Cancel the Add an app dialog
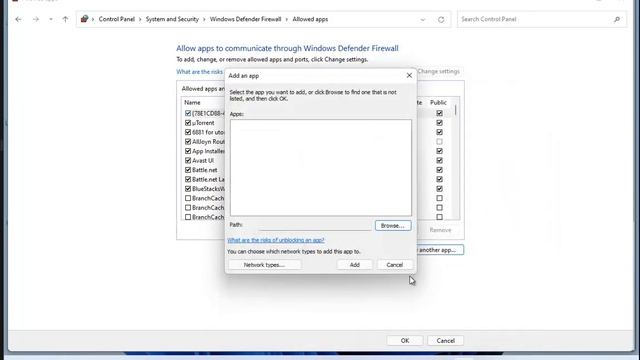Viewport: 640px width, 360px height. 395,265
